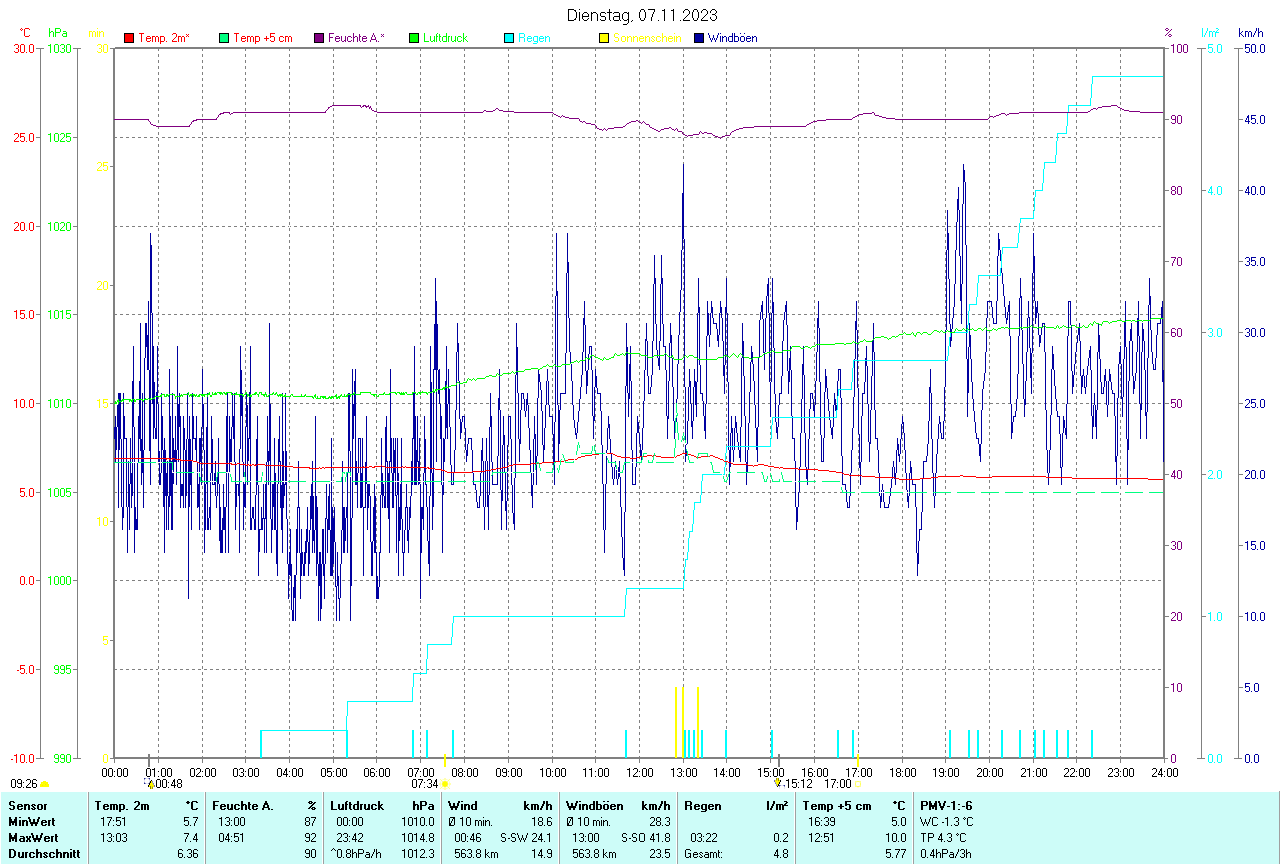Click the average temperature value 6.36

click(188, 853)
